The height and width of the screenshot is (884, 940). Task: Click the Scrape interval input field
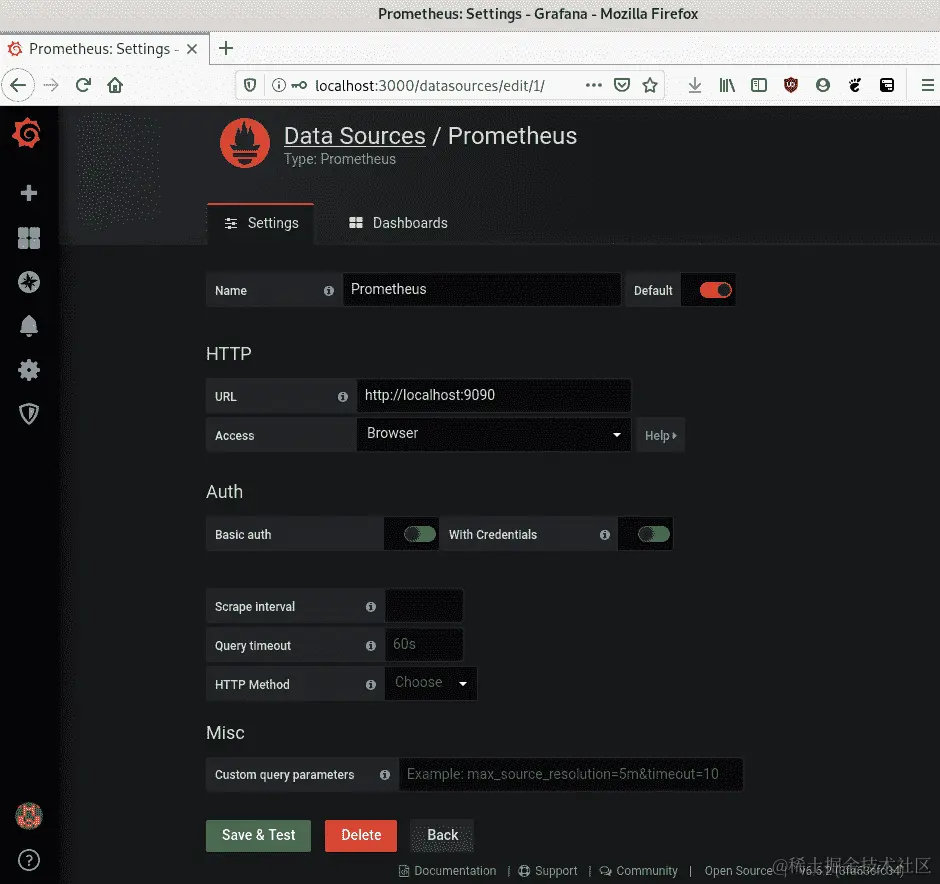[424, 605]
